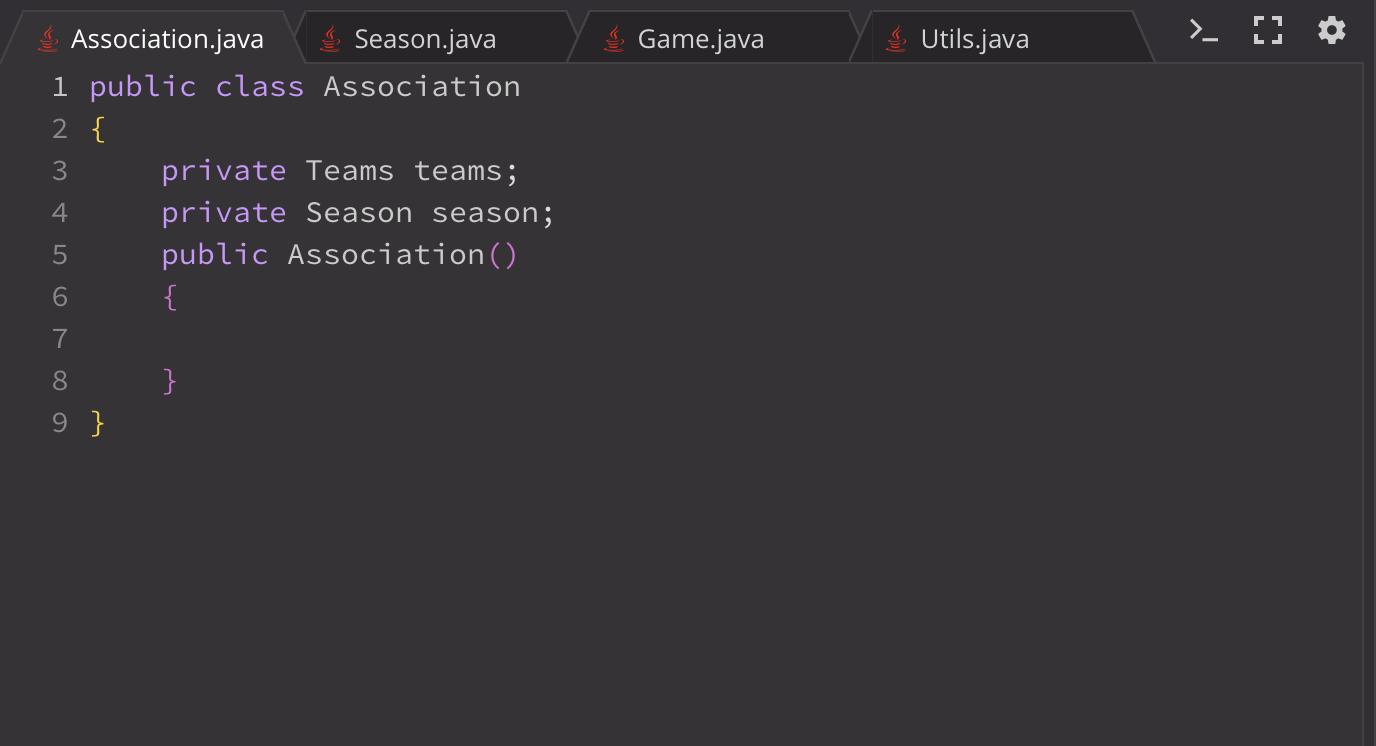The image size is (1376, 746).
Task: Click line number 9 in gutter
Action: pyautogui.click(x=60, y=423)
